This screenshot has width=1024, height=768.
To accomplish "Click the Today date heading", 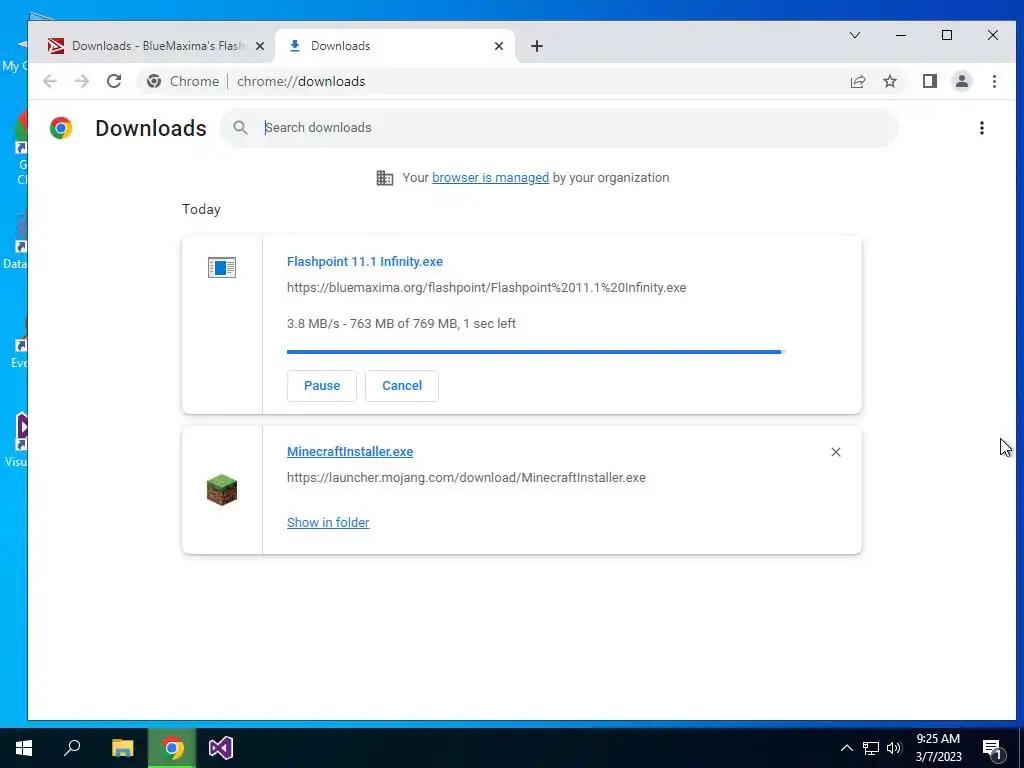I will pos(201,209).
